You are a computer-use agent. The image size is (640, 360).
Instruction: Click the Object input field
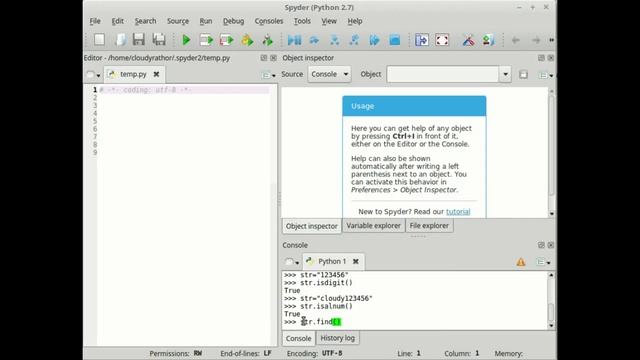tap(442, 74)
